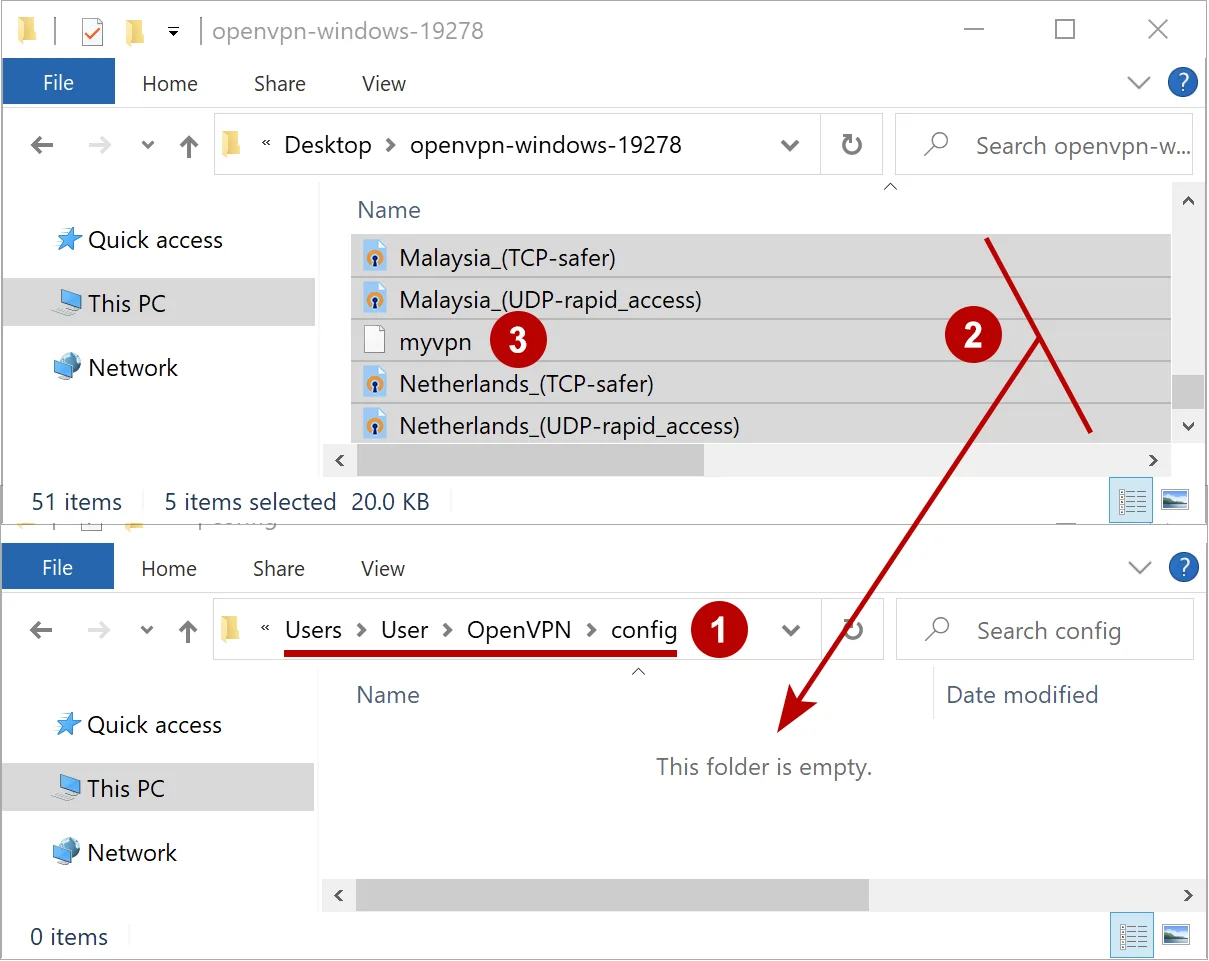
Task: Navigate up to the parent folder
Action: pos(188,145)
